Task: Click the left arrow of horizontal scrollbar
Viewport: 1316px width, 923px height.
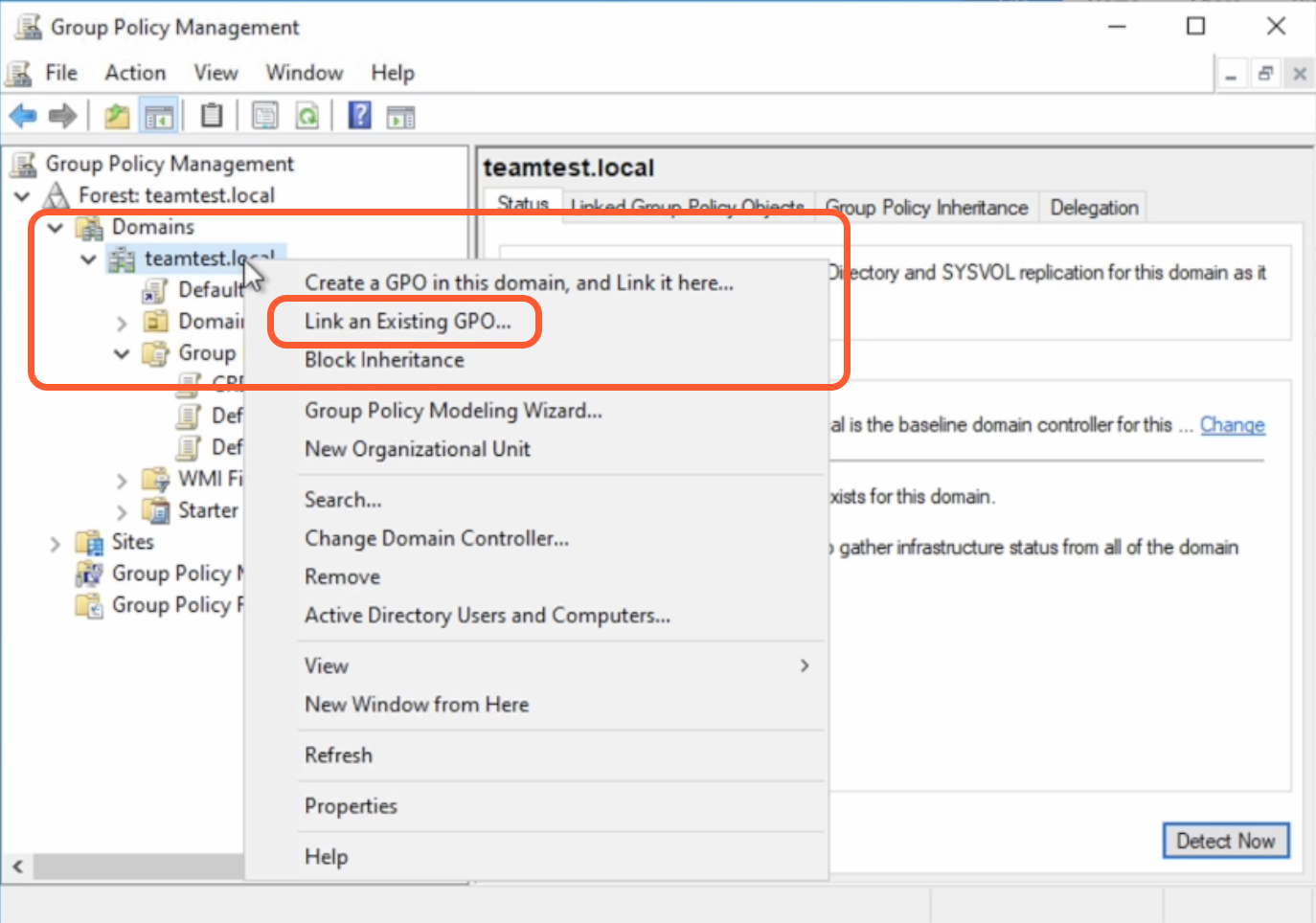Action: tap(18, 867)
